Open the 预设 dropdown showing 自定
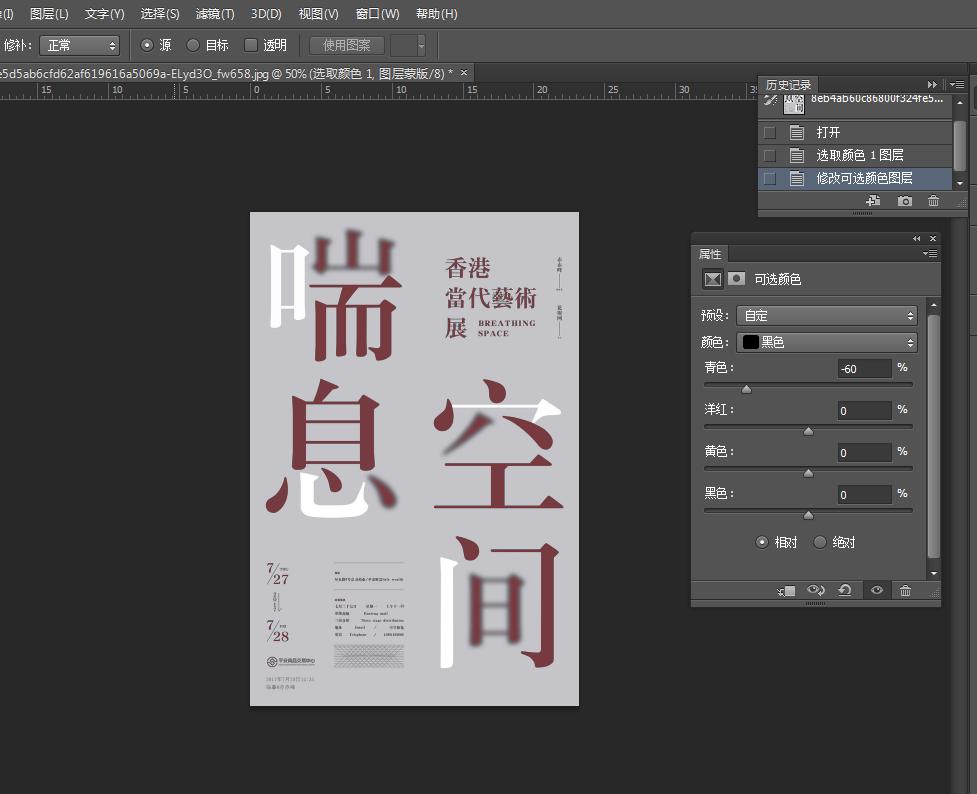This screenshot has height=794, width=977. [826, 315]
